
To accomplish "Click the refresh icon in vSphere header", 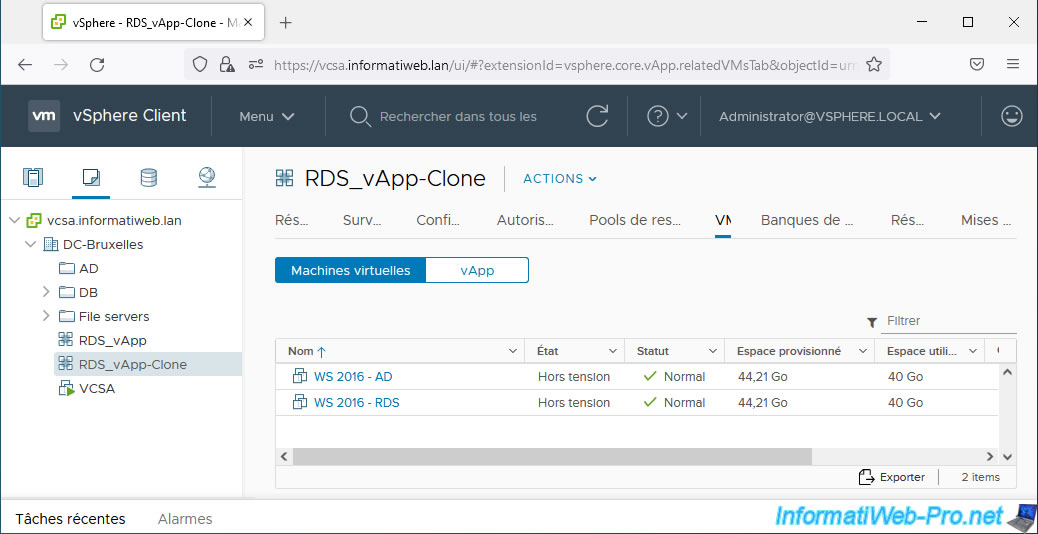I will [x=597, y=116].
